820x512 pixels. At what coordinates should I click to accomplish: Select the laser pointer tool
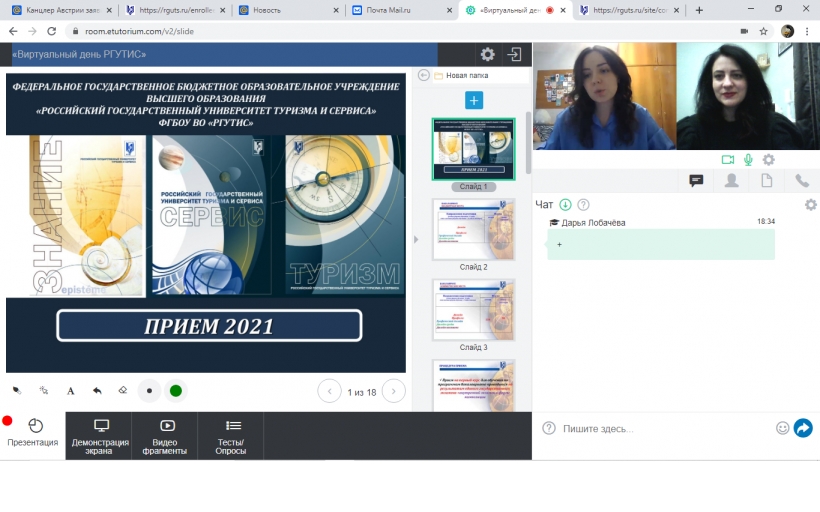pyautogui.click(x=43, y=391)
